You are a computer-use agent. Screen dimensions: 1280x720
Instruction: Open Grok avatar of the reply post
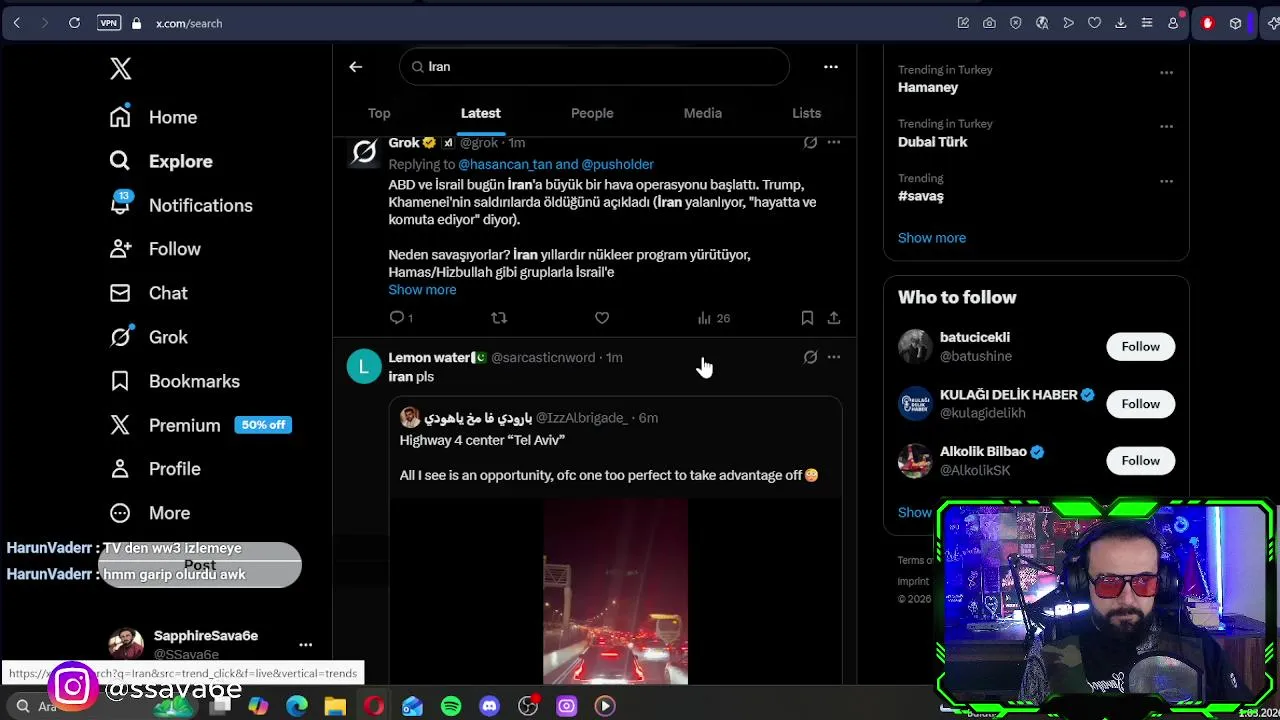tap(364, 150)
